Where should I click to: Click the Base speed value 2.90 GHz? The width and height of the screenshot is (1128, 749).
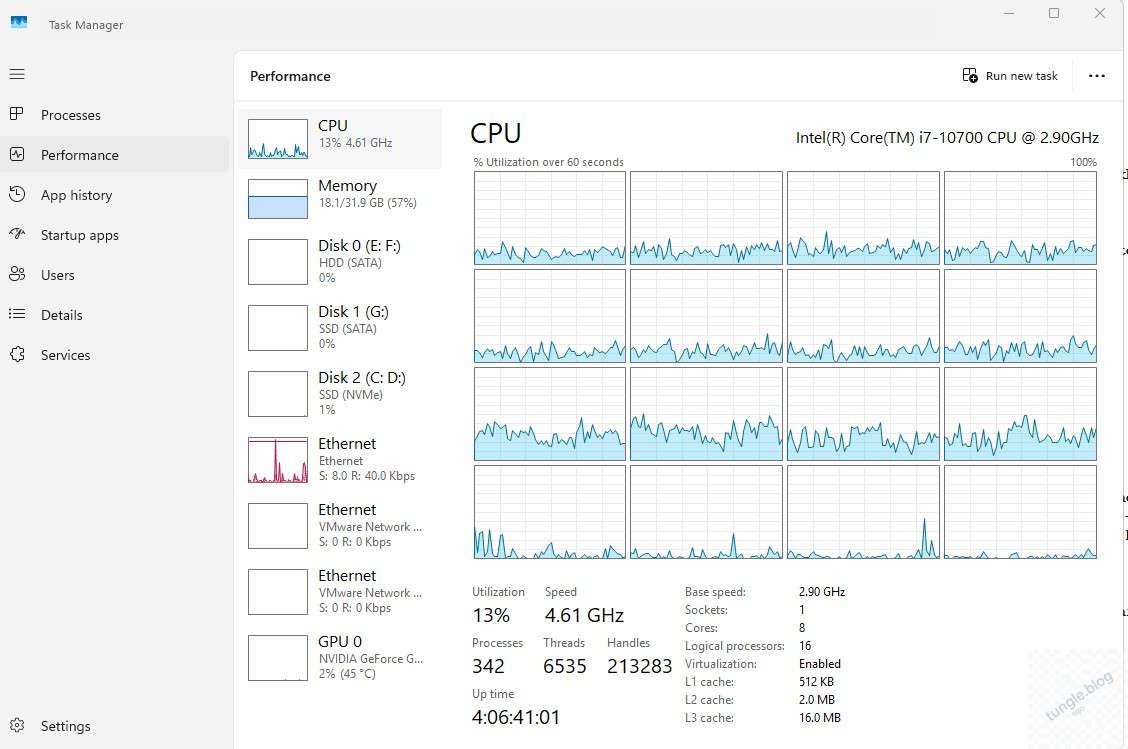[822, 591]
